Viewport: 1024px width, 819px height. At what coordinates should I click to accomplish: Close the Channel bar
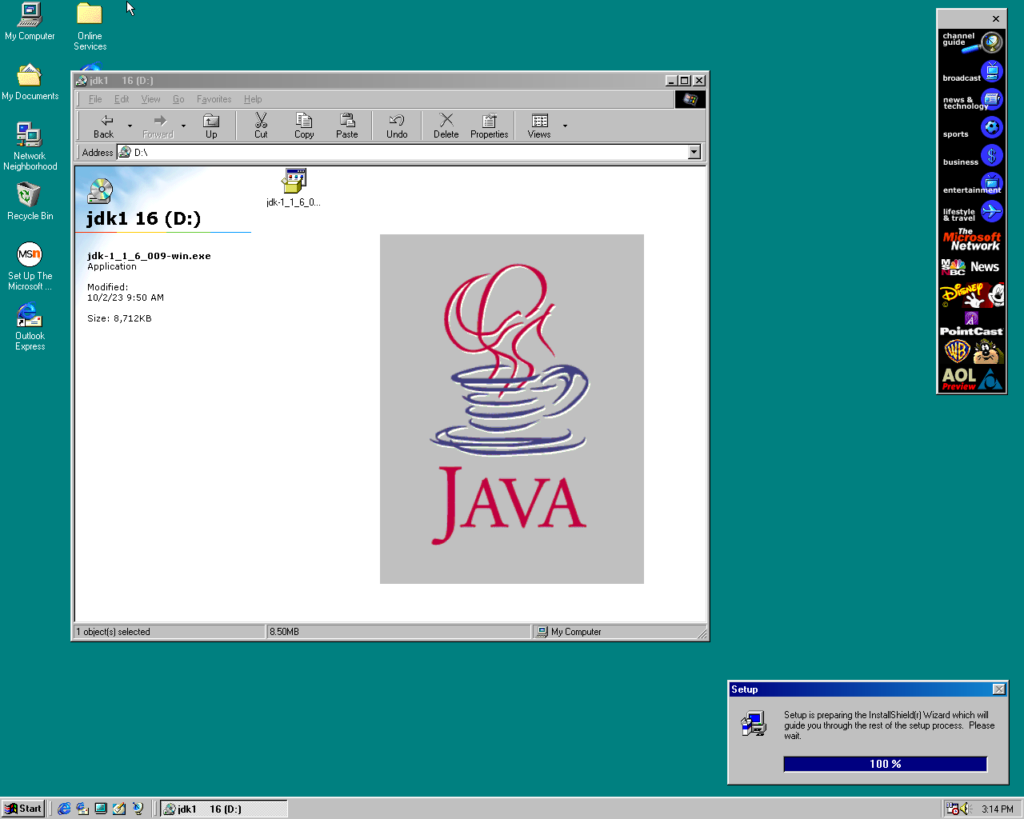tap(996, 19)
